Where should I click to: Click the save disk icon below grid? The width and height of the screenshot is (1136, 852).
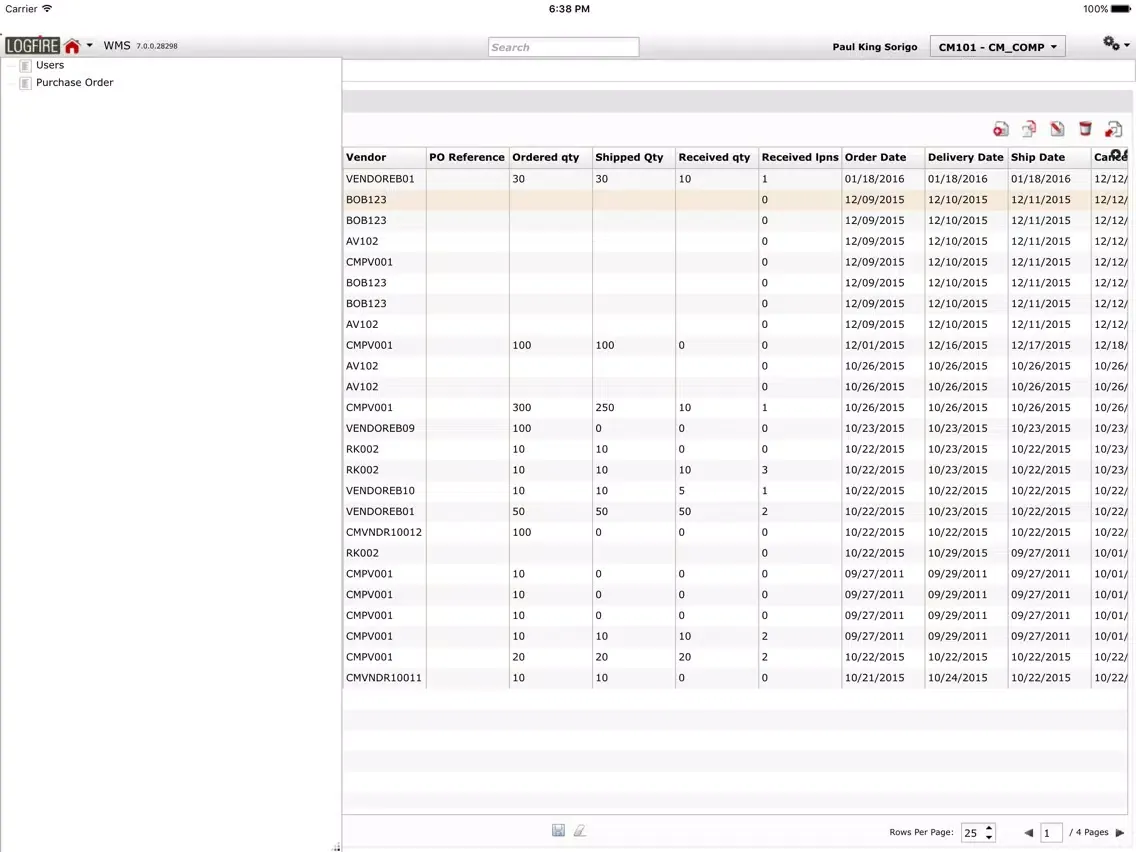558,831
